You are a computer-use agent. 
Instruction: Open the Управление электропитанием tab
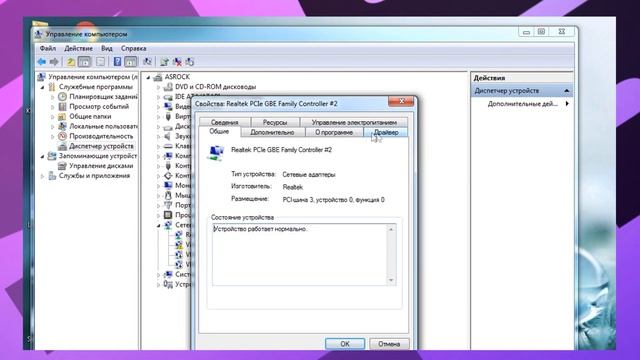click(354, 122)
